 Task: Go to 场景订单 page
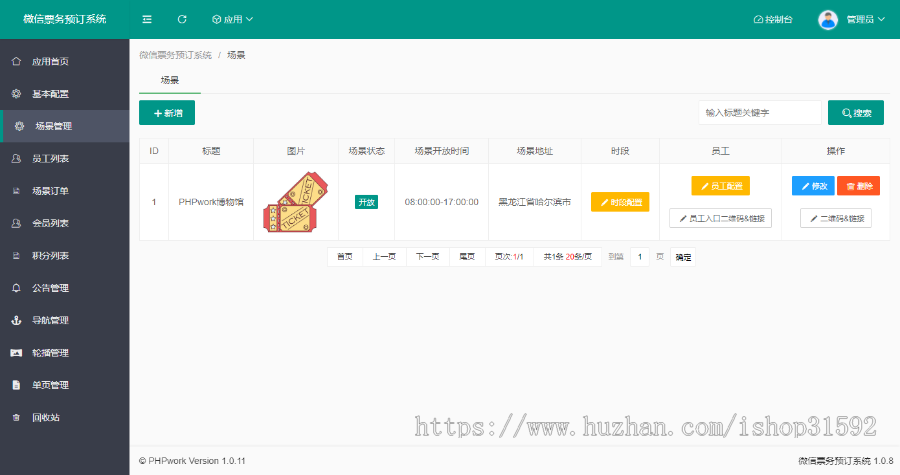click(x=65, y=191)
